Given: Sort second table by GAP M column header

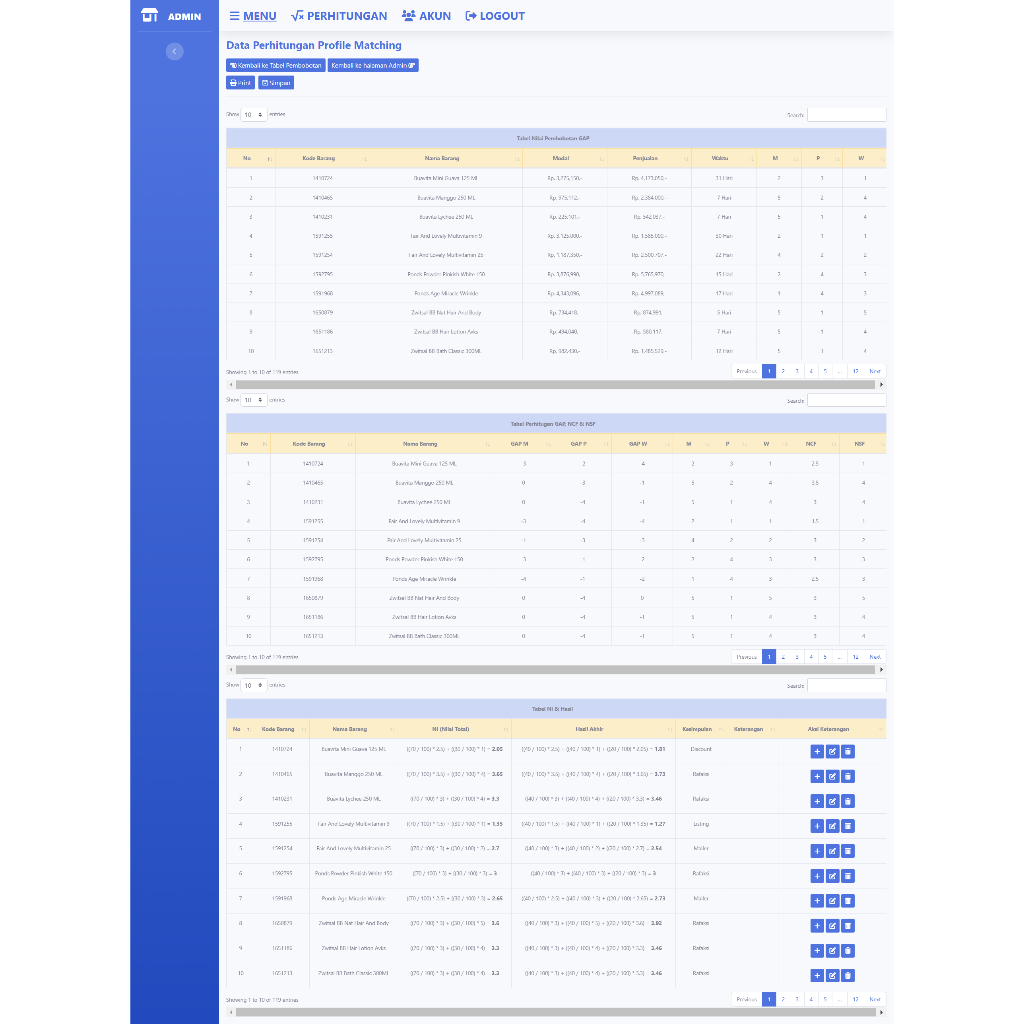Looking at the screenshot, I should 523,444.
